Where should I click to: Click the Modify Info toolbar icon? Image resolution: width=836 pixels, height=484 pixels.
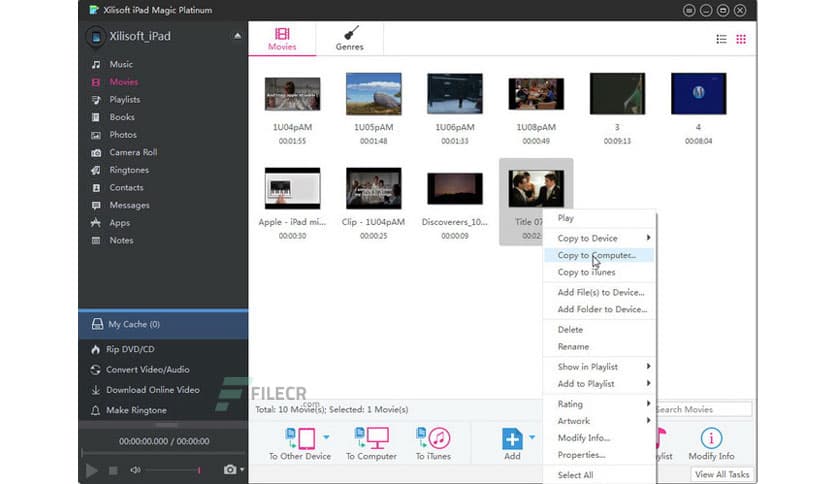click(x=711, y=438)
